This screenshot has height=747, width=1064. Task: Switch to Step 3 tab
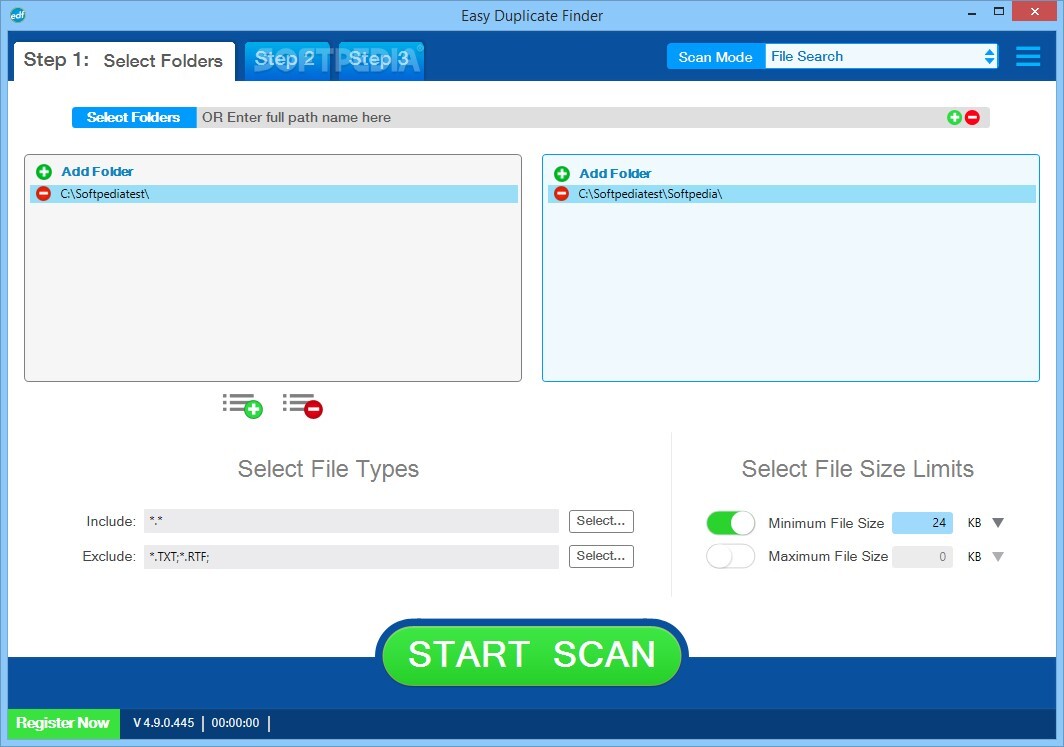379,60
